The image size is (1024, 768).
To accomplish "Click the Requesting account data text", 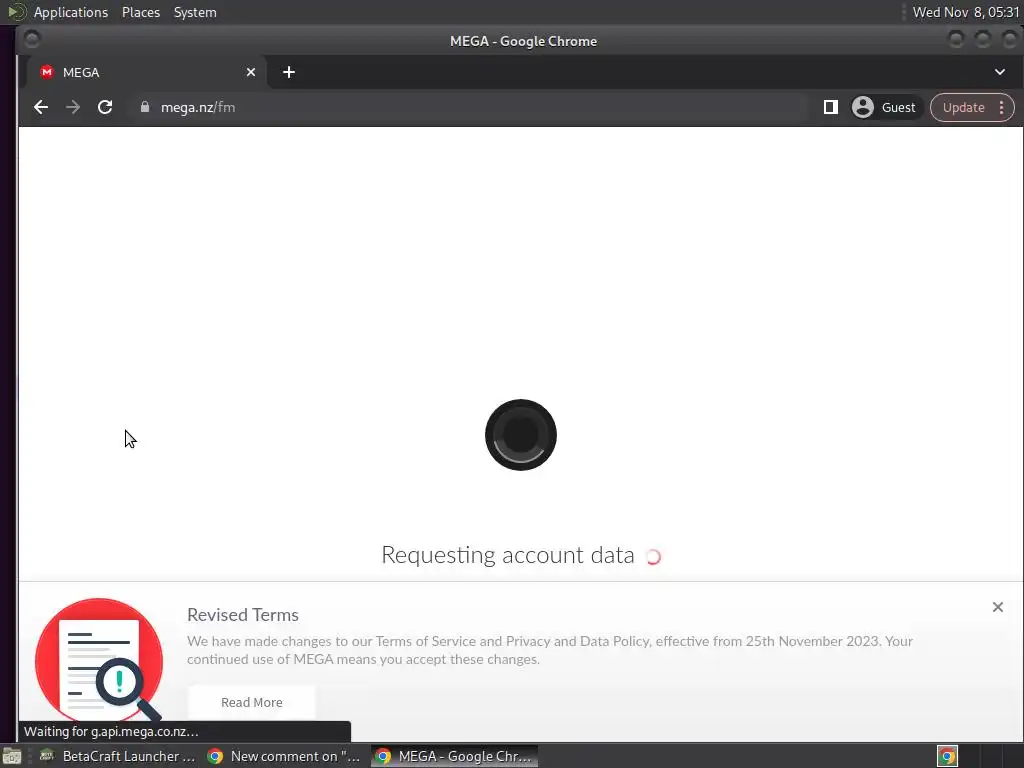I will point(507,555).
